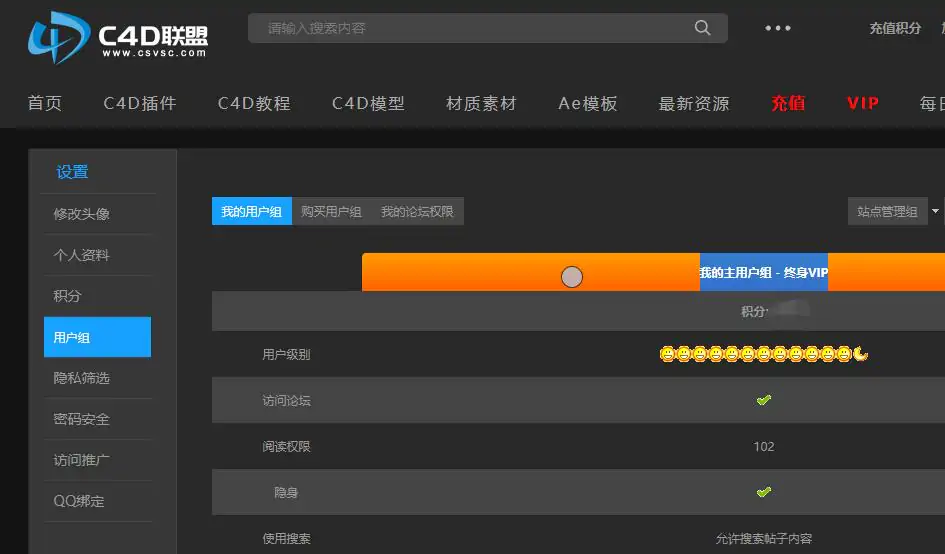Click the green checkmark for 隐身

click(x=764, y=492)
